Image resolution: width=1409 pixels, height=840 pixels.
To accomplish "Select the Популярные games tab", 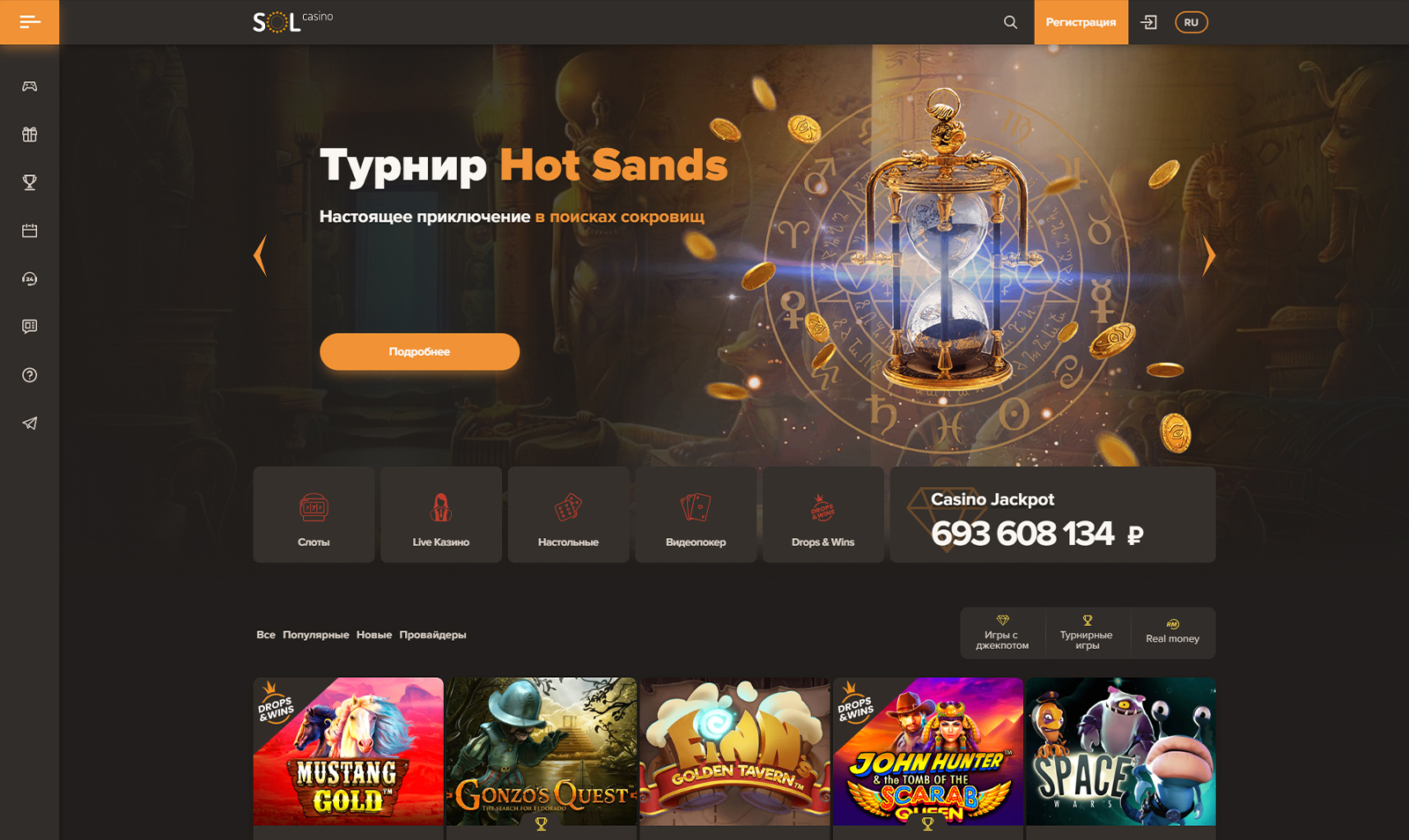I will (x=315, y=635).
